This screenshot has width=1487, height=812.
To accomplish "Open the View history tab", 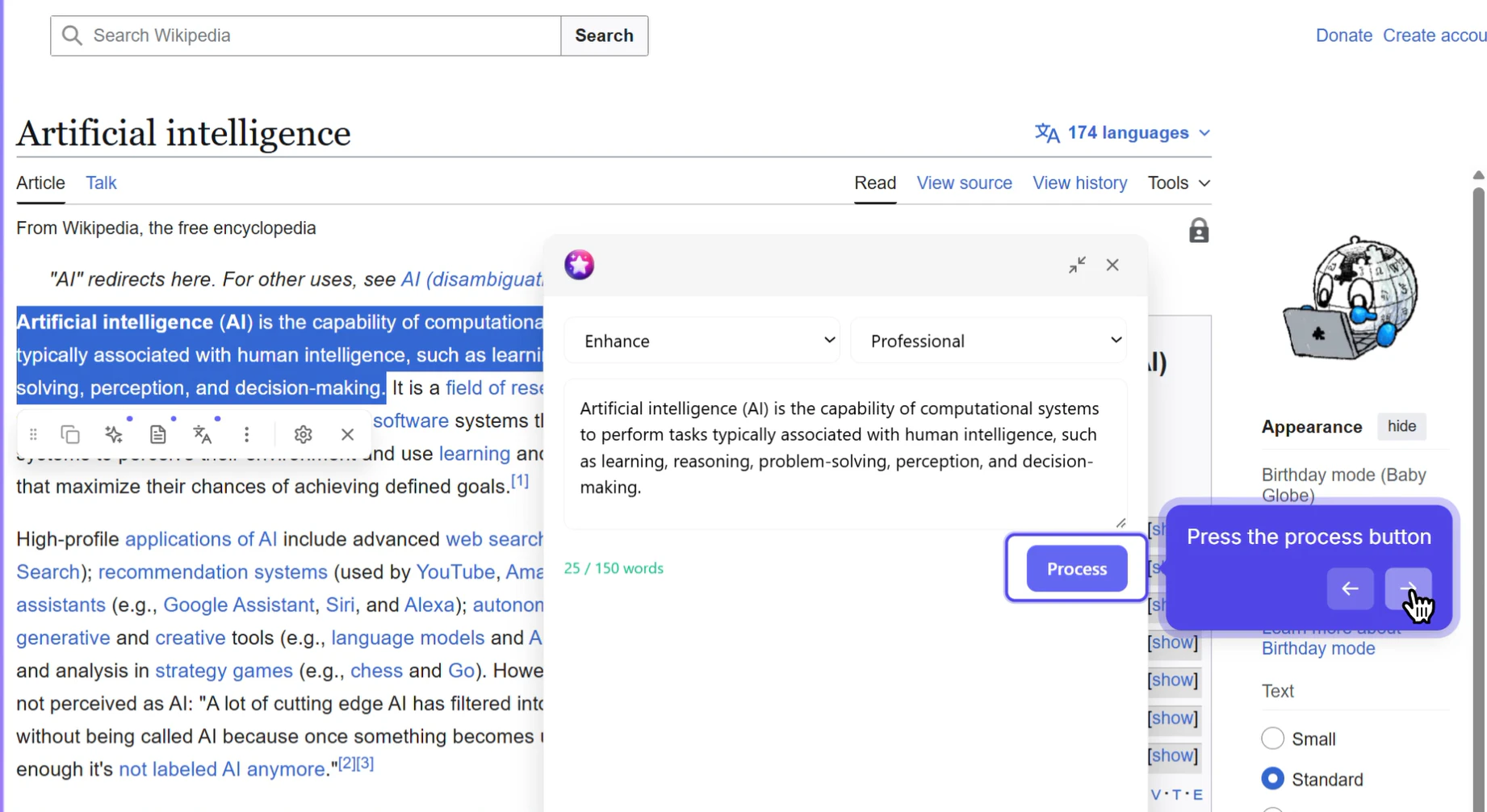I will tap(1079, 183).
